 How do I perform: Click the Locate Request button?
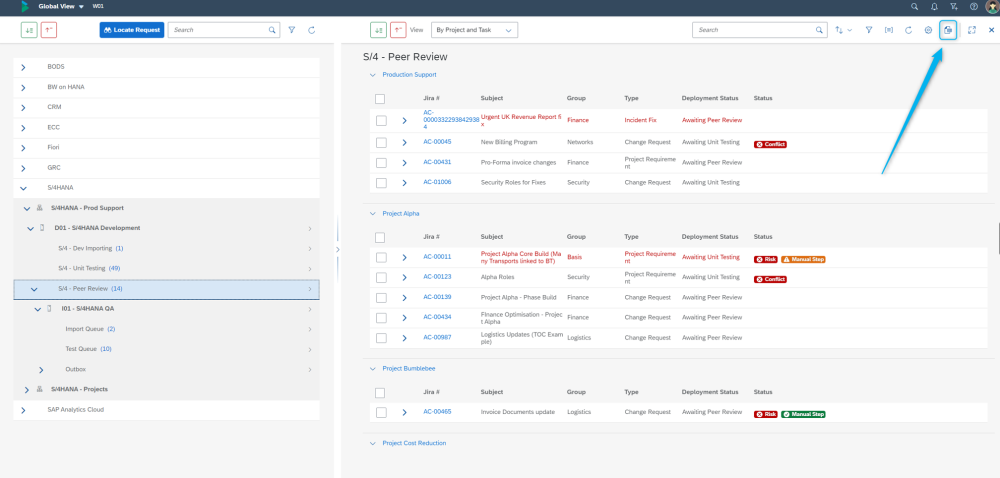[x=131, y=30]
